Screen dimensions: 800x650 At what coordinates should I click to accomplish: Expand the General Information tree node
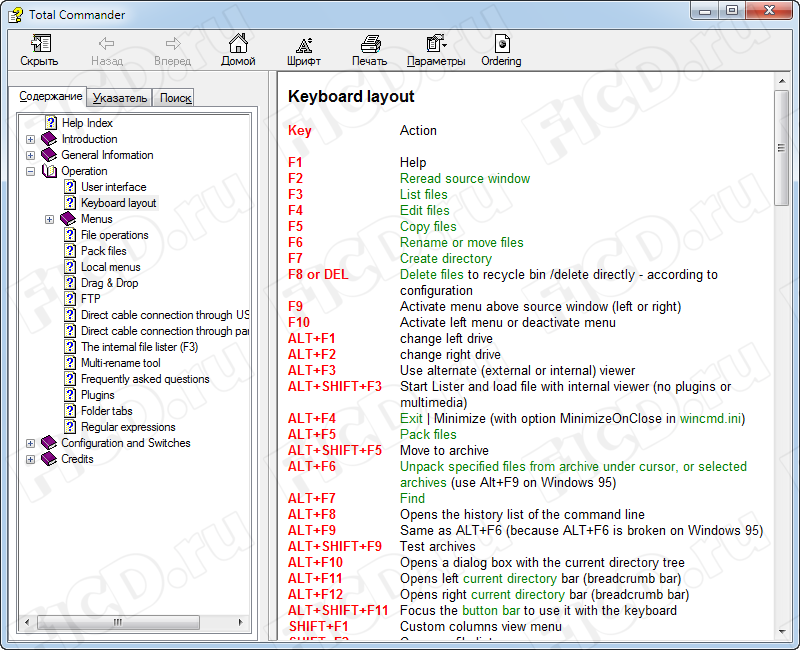[31, 155]
